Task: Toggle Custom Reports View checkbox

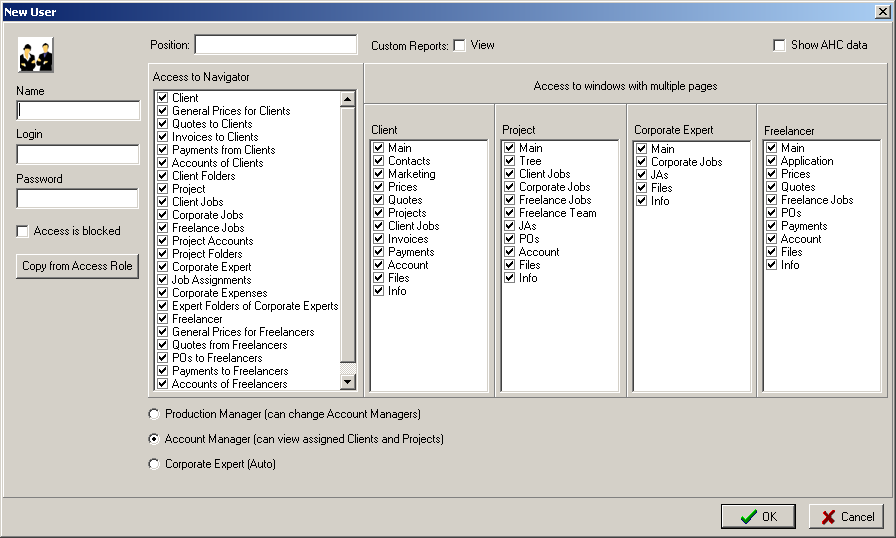Action: point(459,45)
